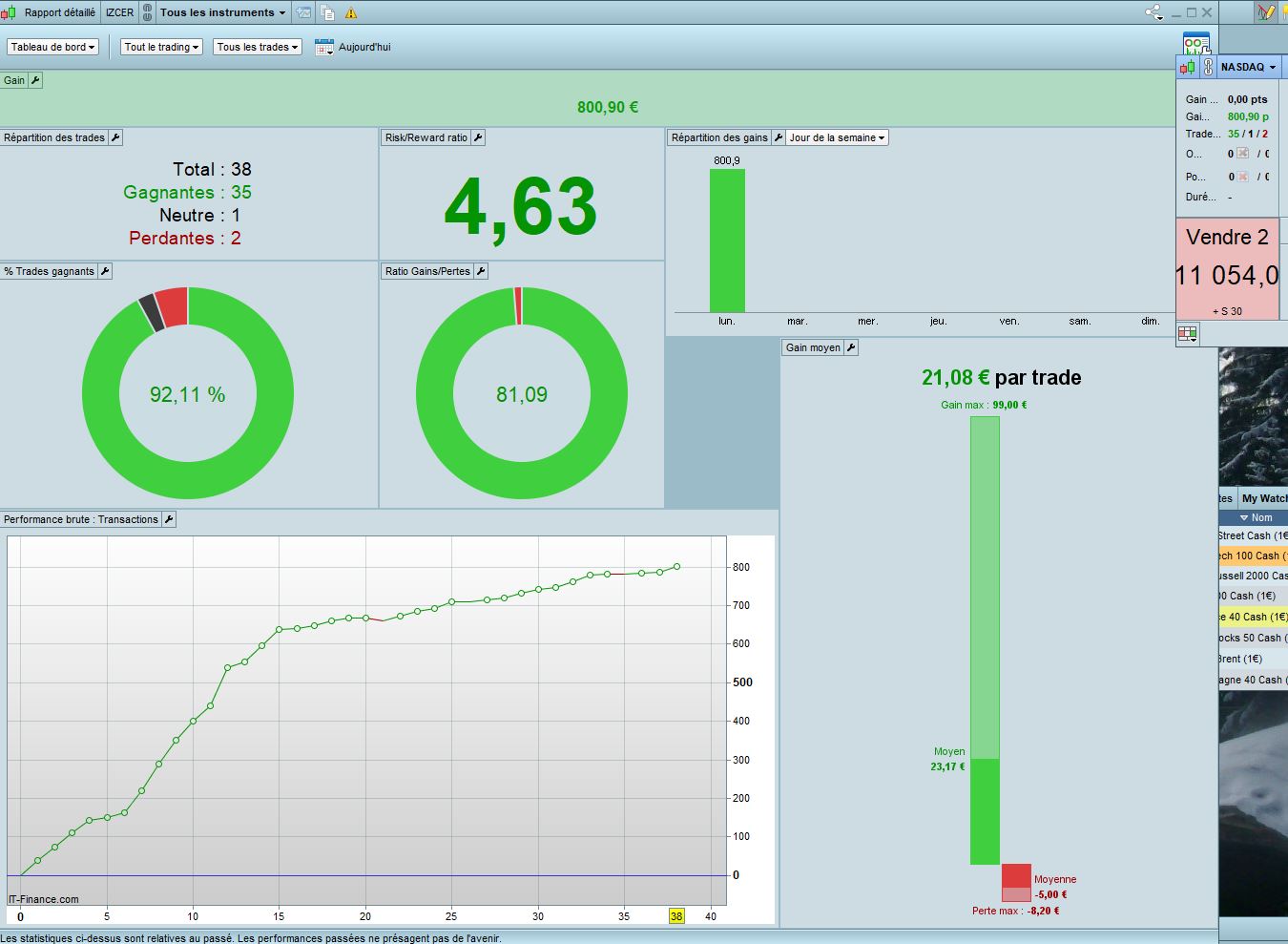Click the Répartition des trades panel label
The height and width of the screenshot is (944, 1288).
[54, 137]
